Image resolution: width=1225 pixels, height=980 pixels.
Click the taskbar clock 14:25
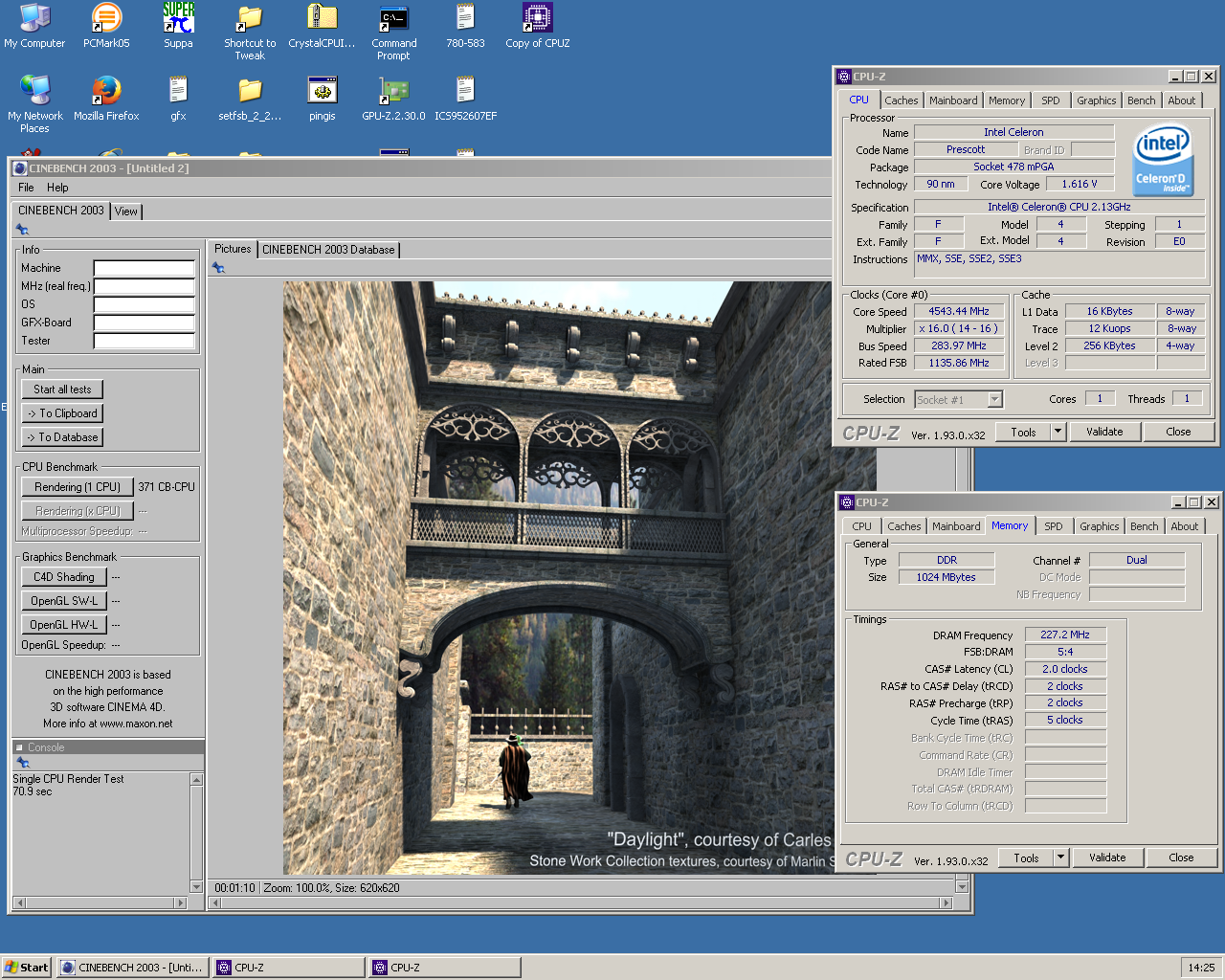[1201, 968]
